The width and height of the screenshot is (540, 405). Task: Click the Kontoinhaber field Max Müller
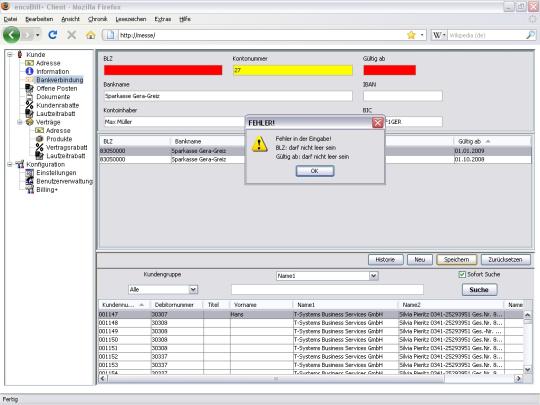pyautogui.click(x=174, y=122)
